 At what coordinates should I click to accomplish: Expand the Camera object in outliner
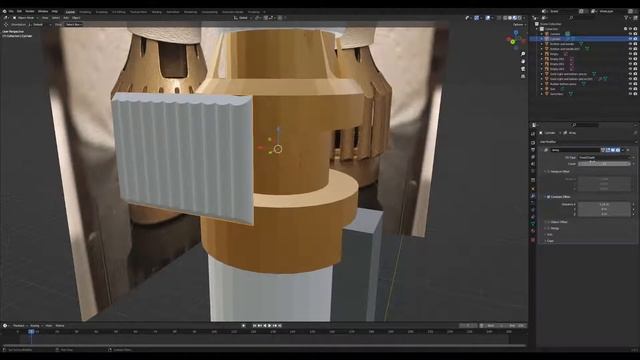tap(542, 33)
